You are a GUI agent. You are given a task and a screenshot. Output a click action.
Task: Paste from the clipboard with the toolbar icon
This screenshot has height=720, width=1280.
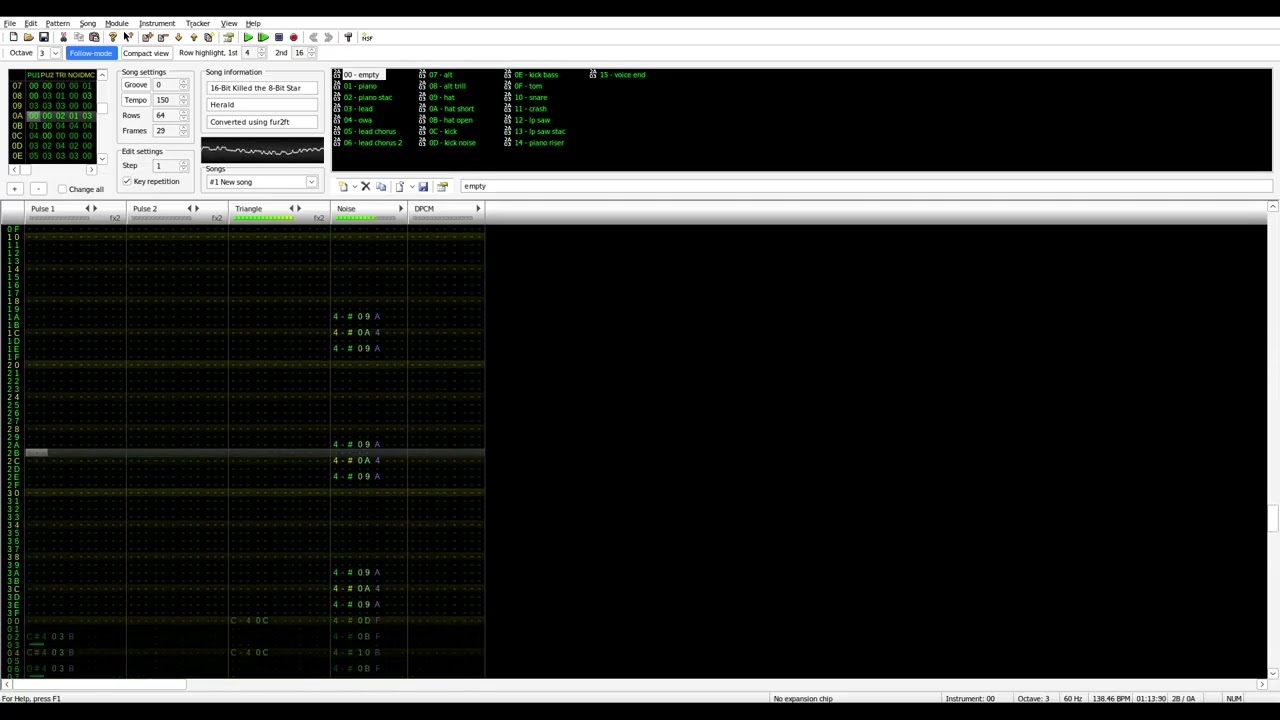(94, 37)
